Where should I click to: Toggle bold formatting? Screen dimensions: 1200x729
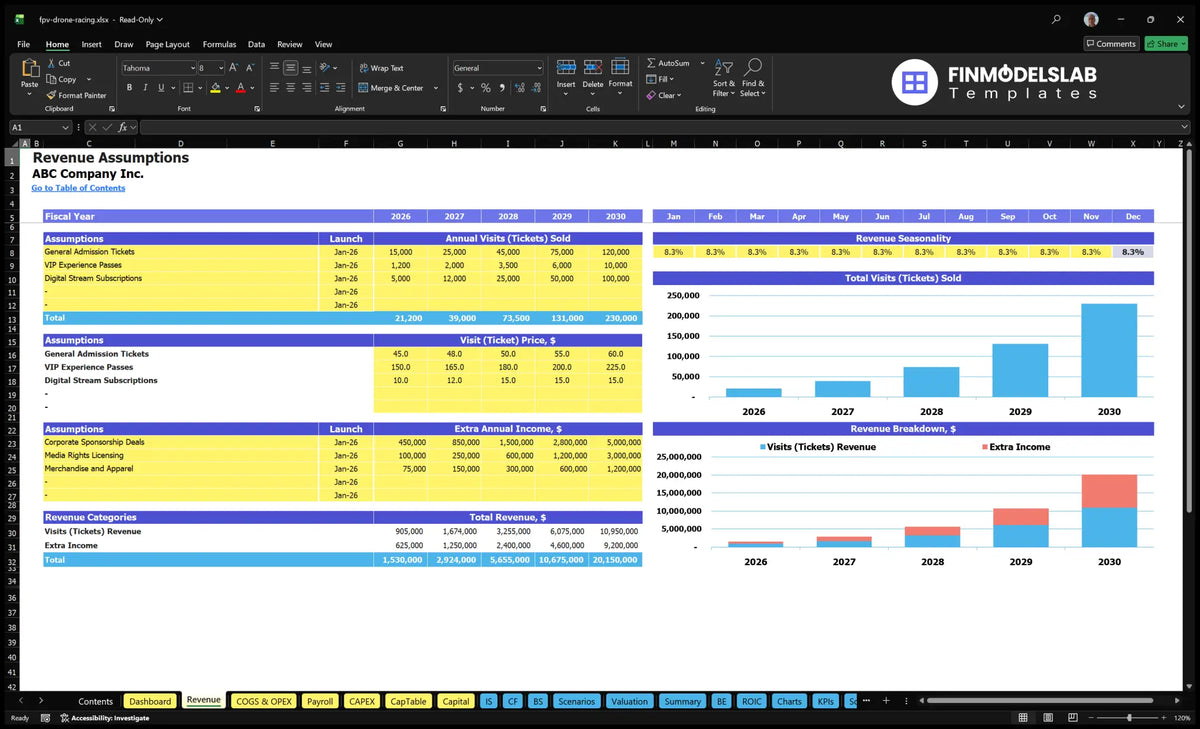tap(129, 88)
